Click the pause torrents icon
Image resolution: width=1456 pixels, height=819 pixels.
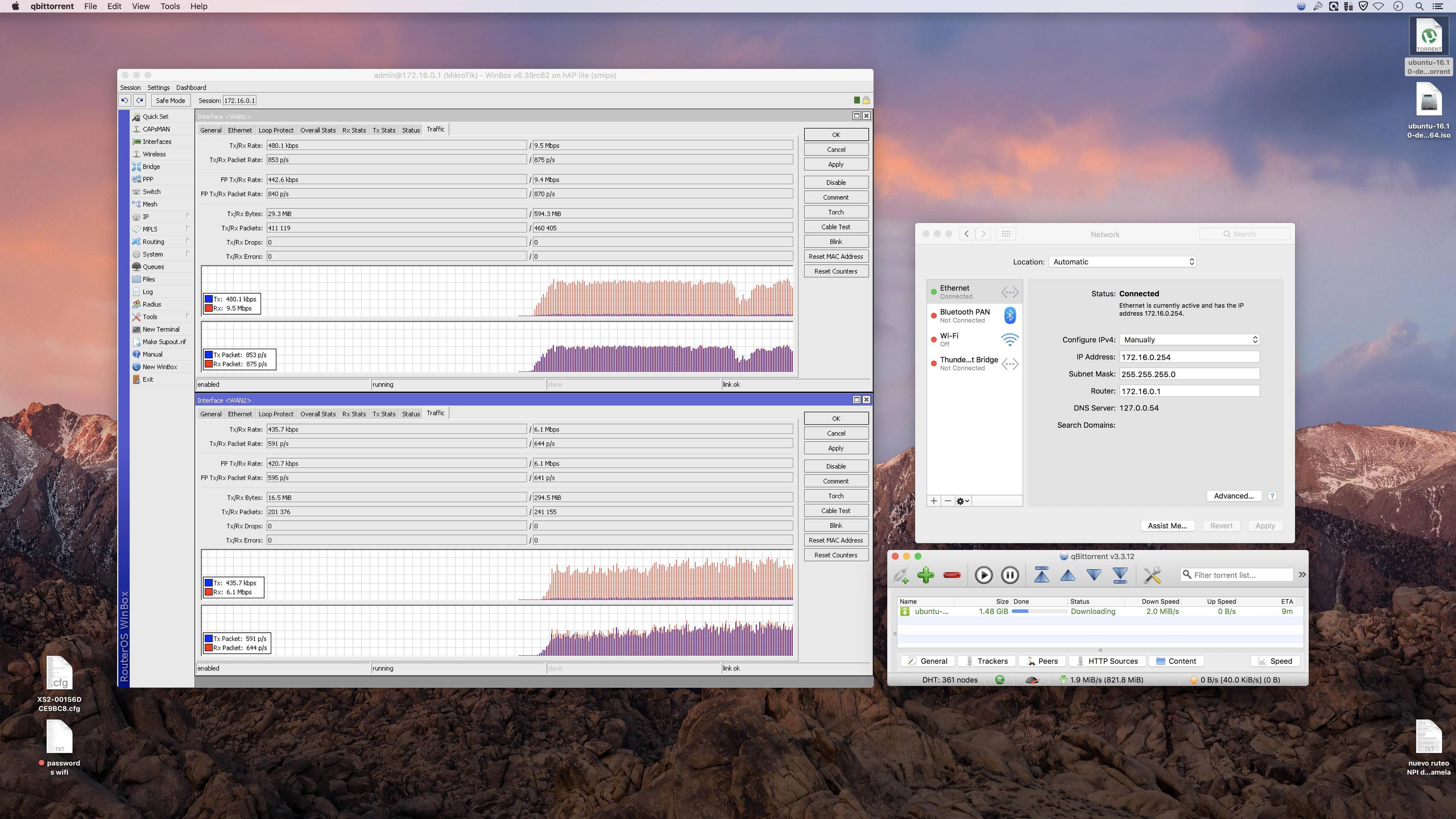(x=1010, y=575)
